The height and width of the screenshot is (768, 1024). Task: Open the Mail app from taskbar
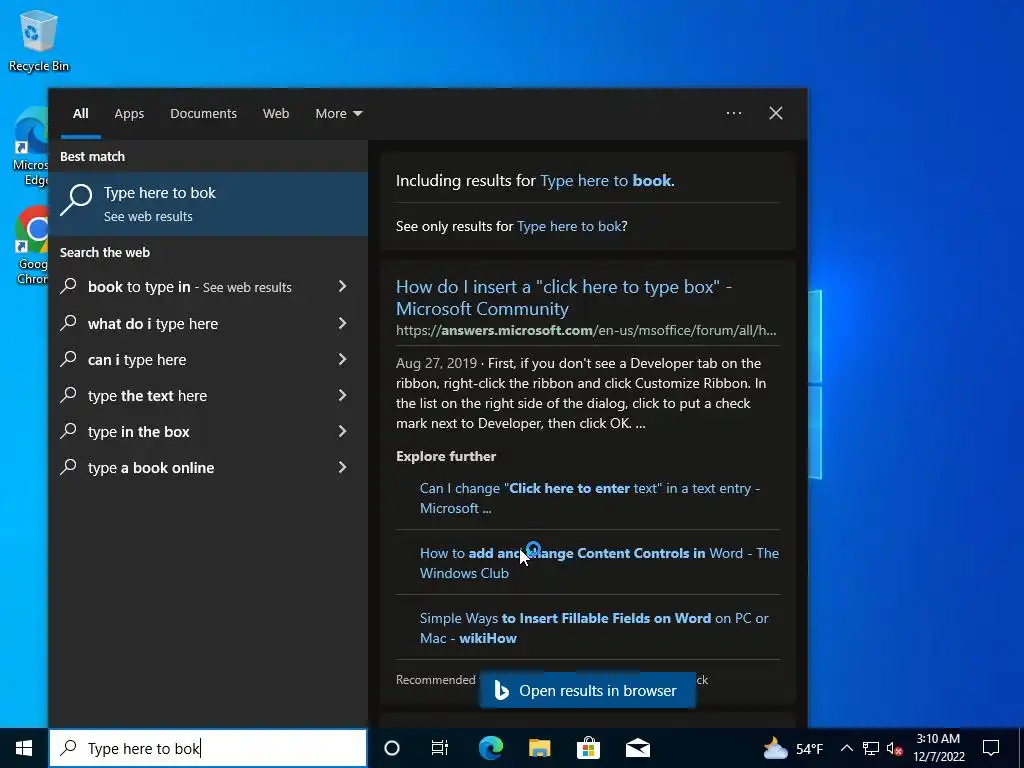(637, 748)
